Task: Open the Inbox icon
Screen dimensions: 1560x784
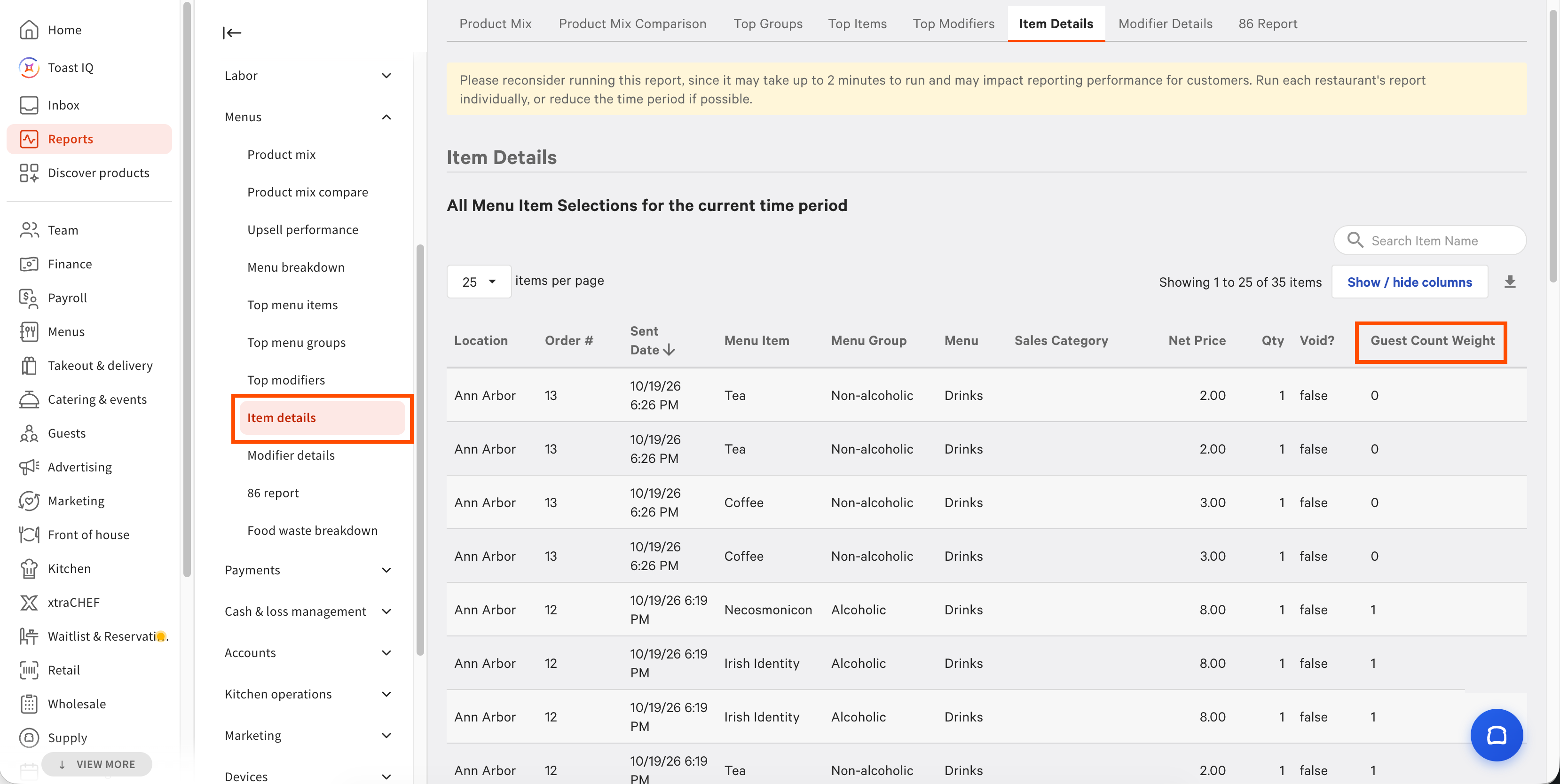Action: (29, 105)
